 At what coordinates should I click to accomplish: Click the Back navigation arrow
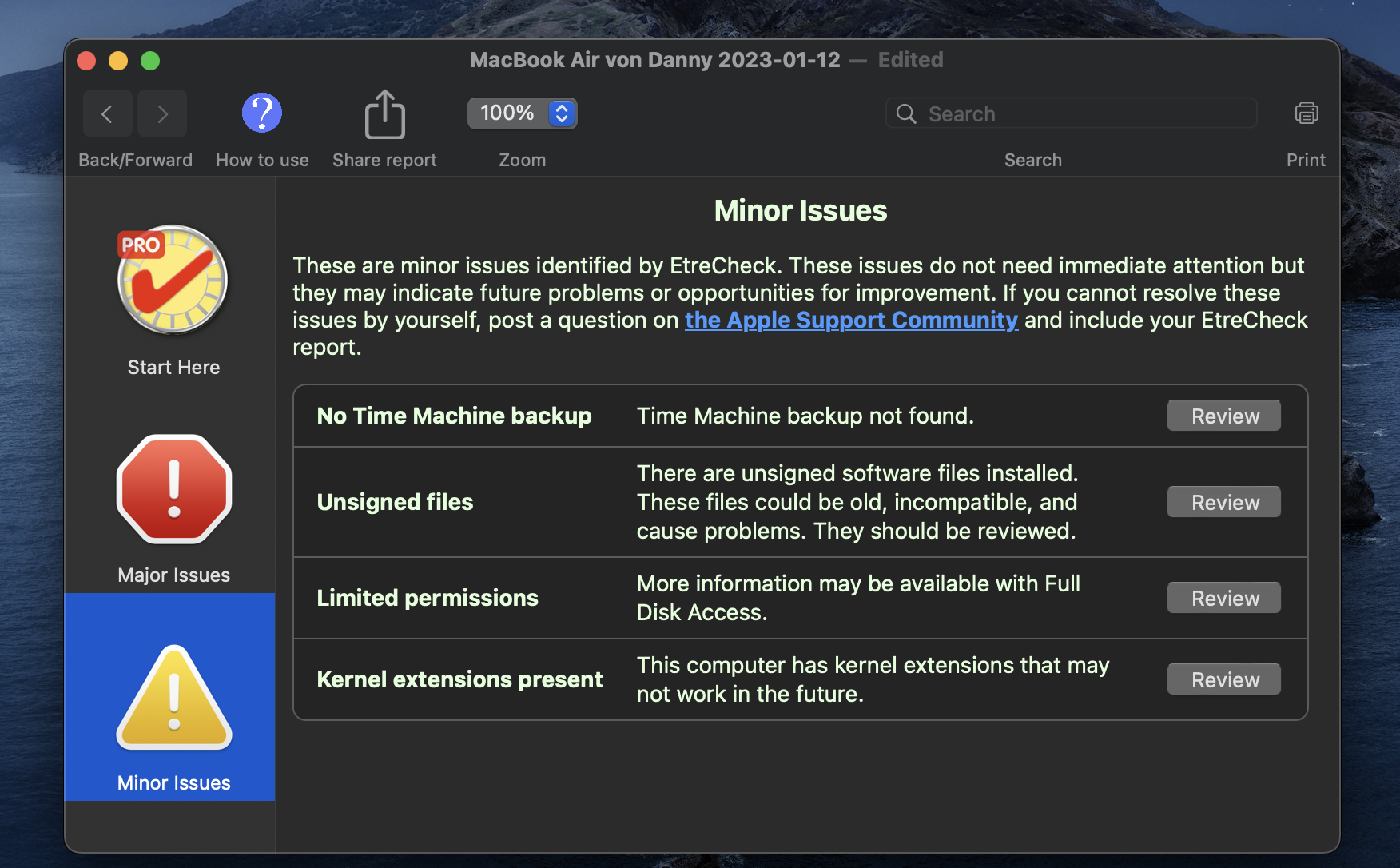pyautogui.click(x=106, y=114)
